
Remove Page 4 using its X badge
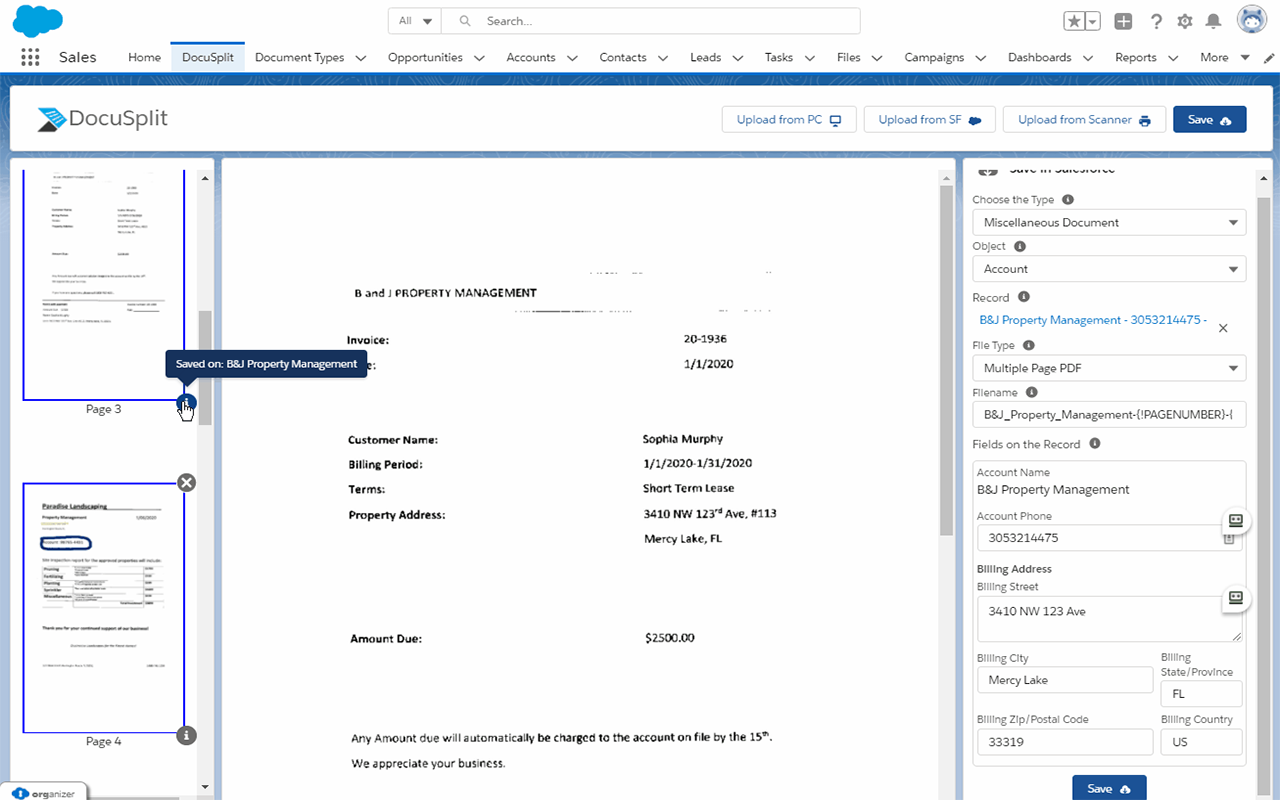coord(186,483)
